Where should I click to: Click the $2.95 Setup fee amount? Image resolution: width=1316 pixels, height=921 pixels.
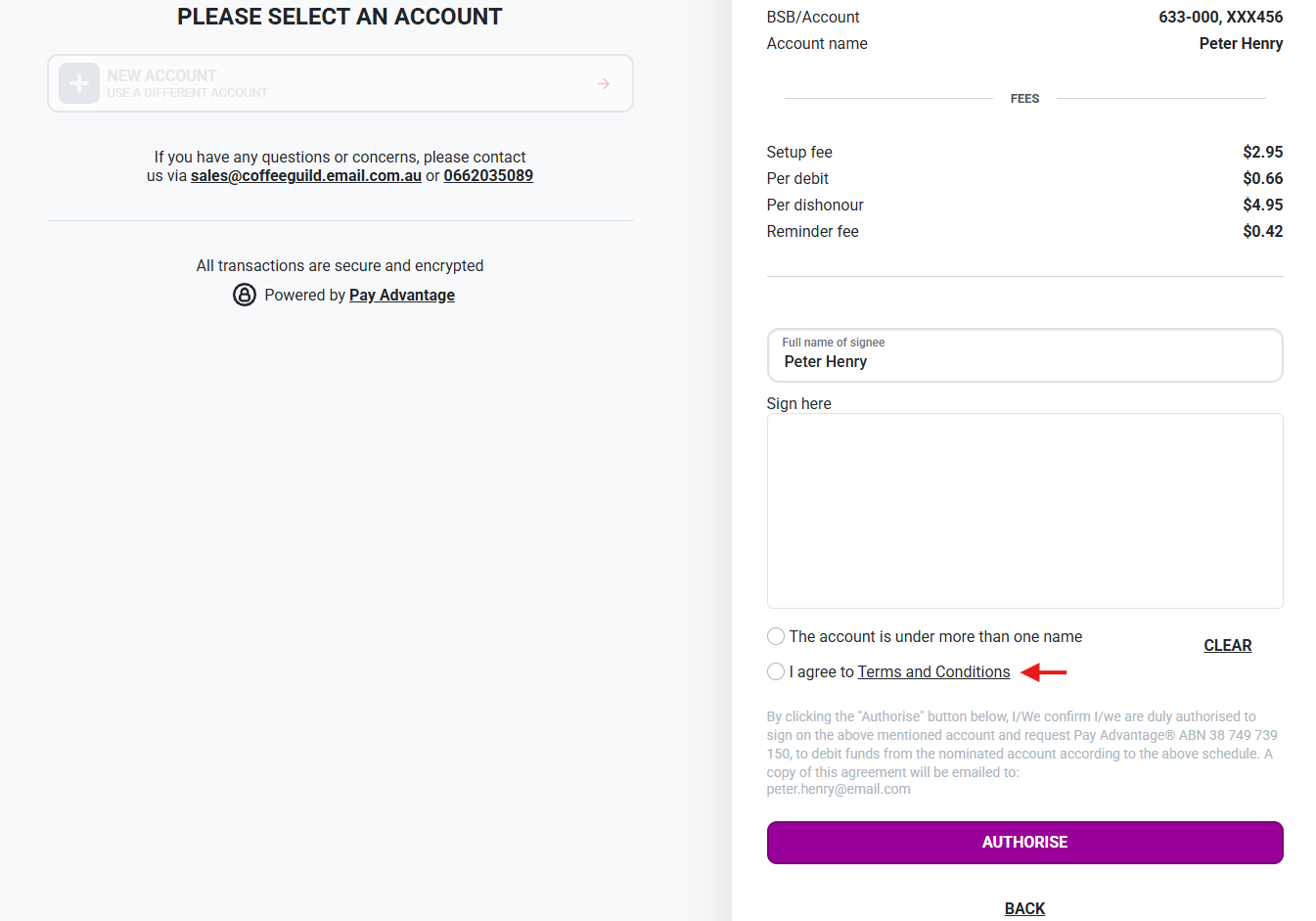tap(1262, 152)
